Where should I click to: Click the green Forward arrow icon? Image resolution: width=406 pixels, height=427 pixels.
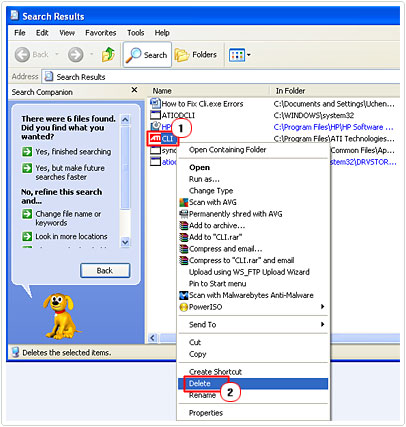76,55
